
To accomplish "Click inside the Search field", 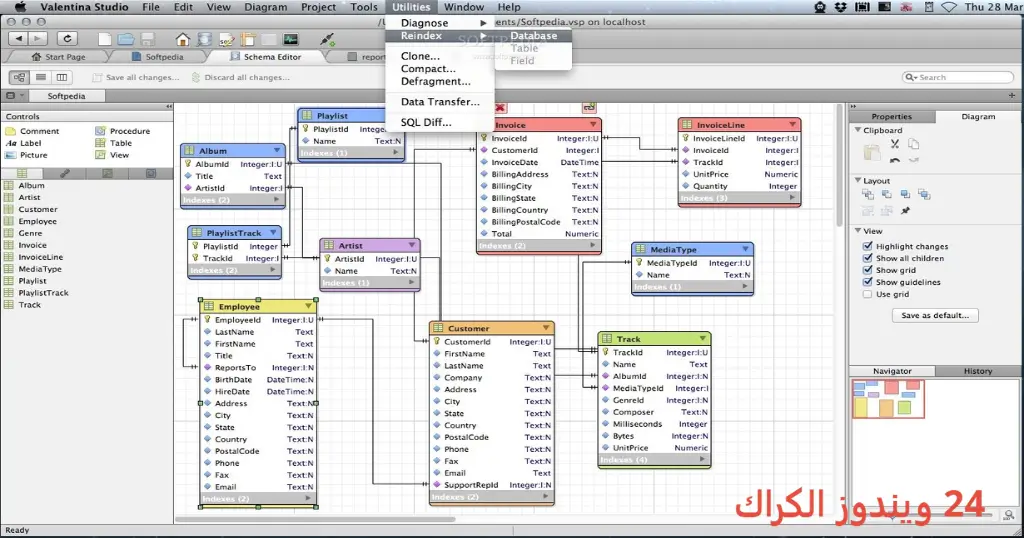I will coord(957,77).
